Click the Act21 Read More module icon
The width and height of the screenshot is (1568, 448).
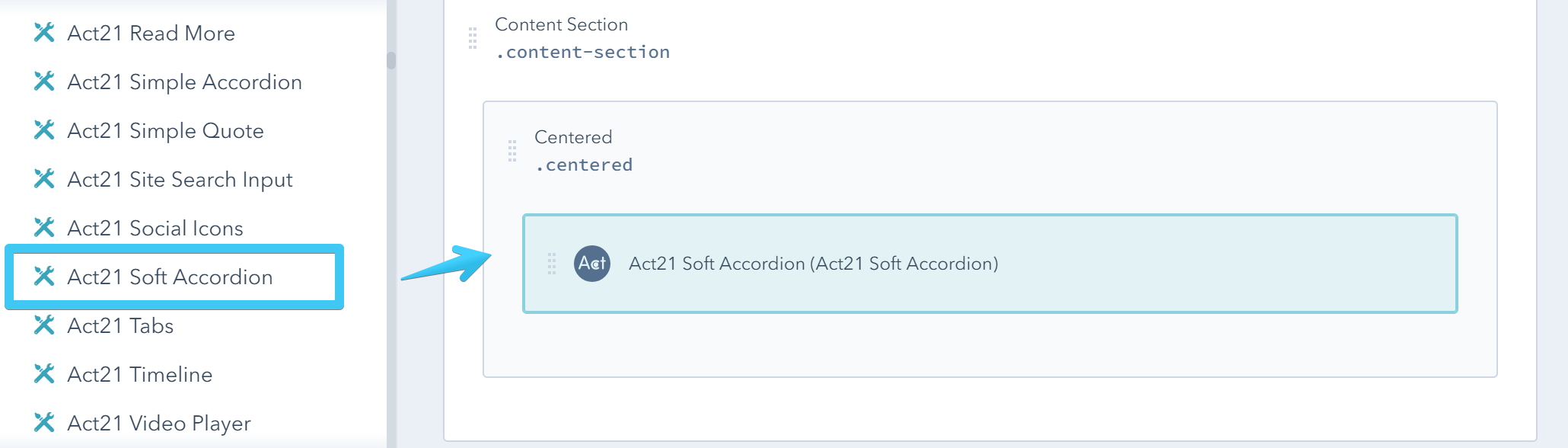[47, 33]
